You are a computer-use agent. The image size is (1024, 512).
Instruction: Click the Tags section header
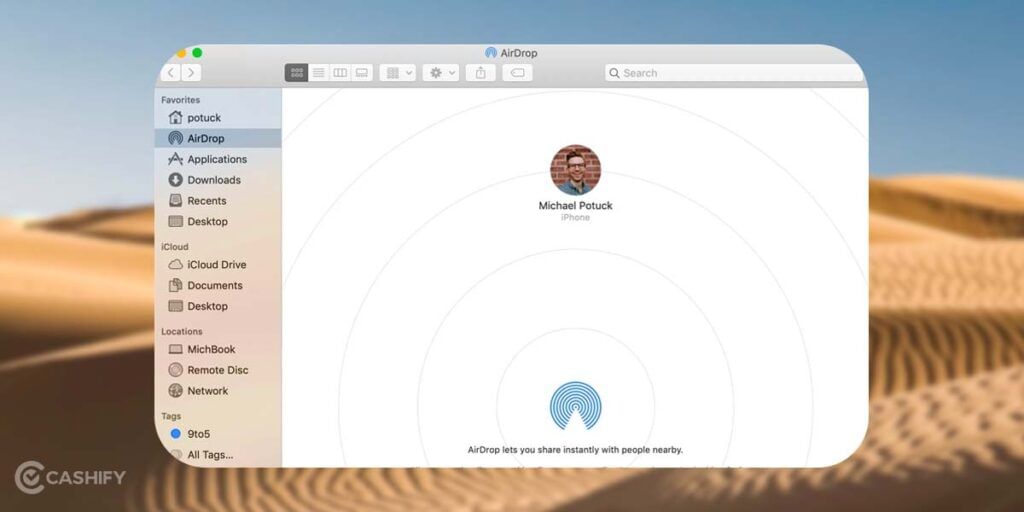point(171,416)
